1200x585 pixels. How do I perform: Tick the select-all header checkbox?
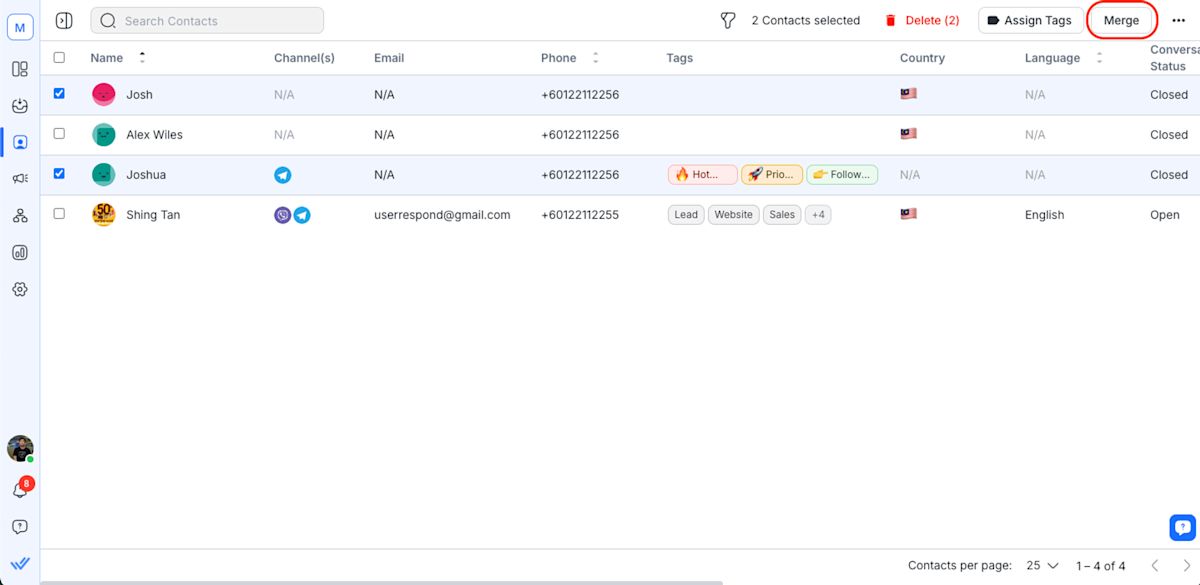click(x=59, y=58)
